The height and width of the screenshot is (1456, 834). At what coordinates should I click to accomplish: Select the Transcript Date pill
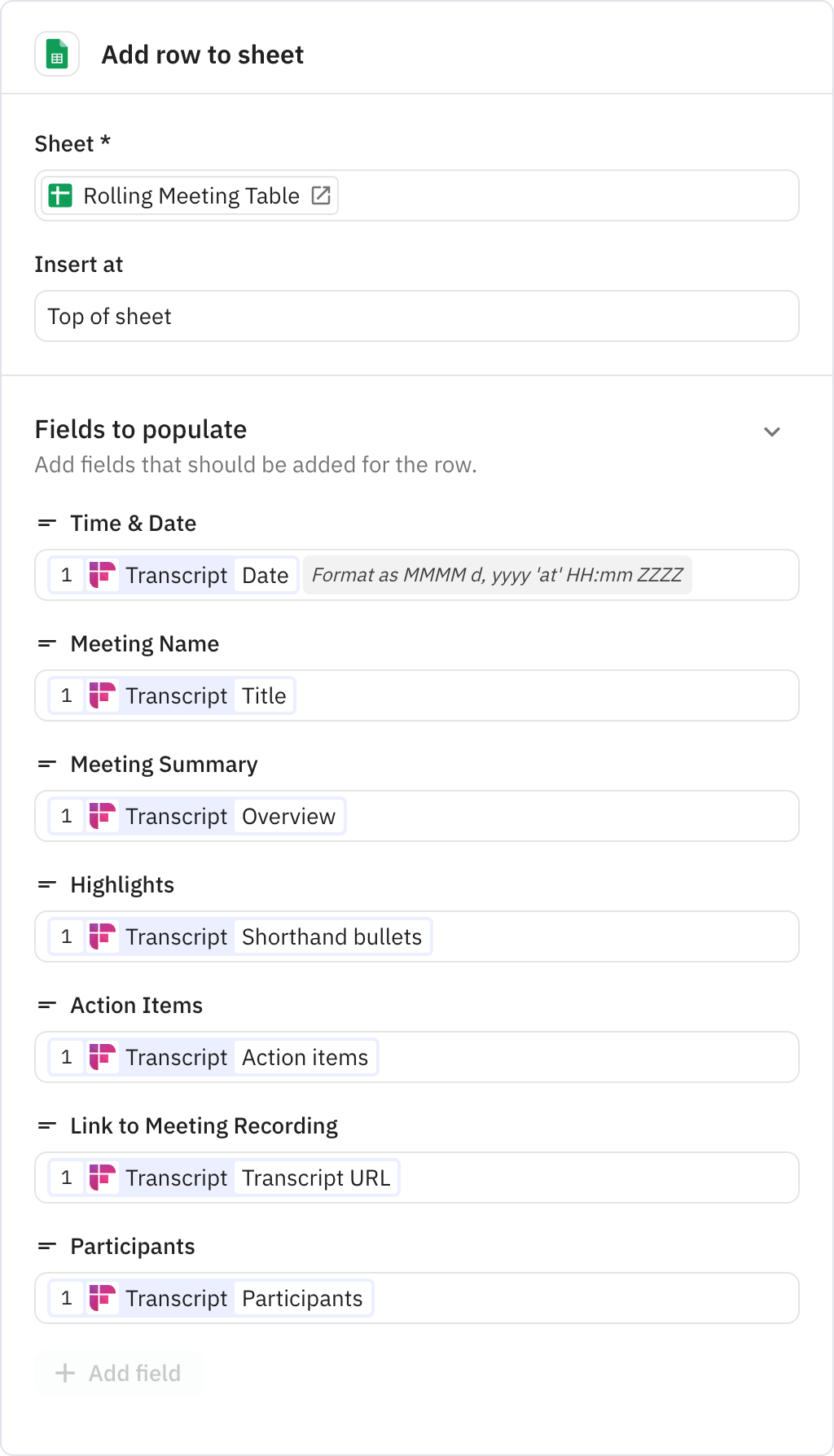pos(266,575)
